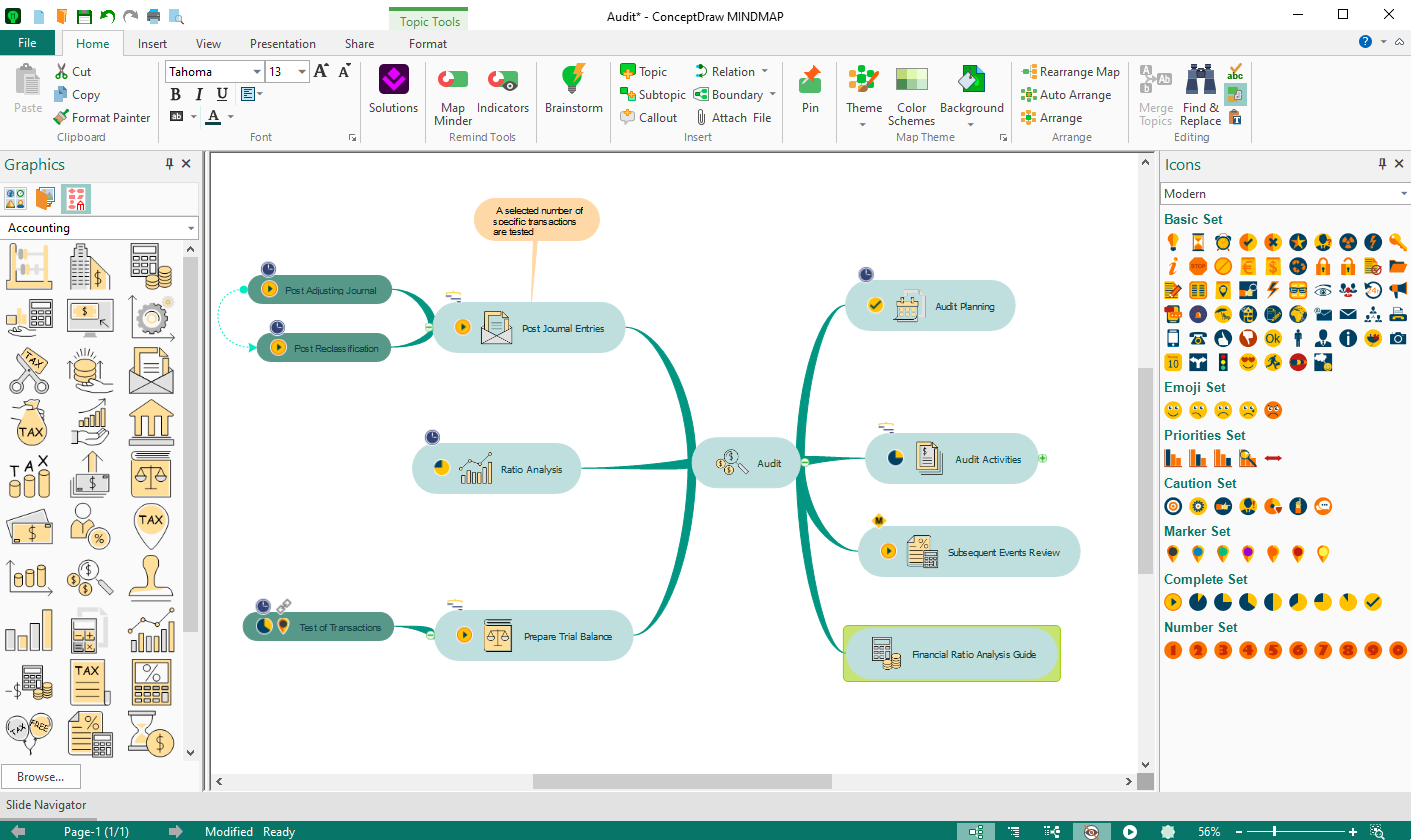Open the File menu

[27, 43]
